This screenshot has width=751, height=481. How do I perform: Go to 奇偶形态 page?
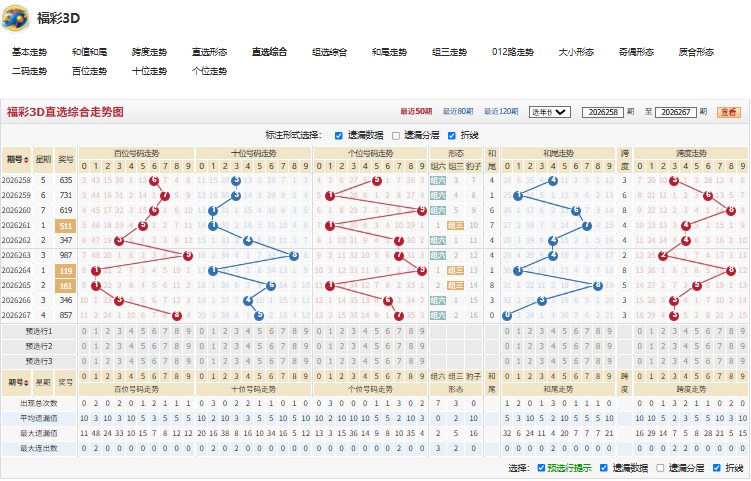pos(636,52)
